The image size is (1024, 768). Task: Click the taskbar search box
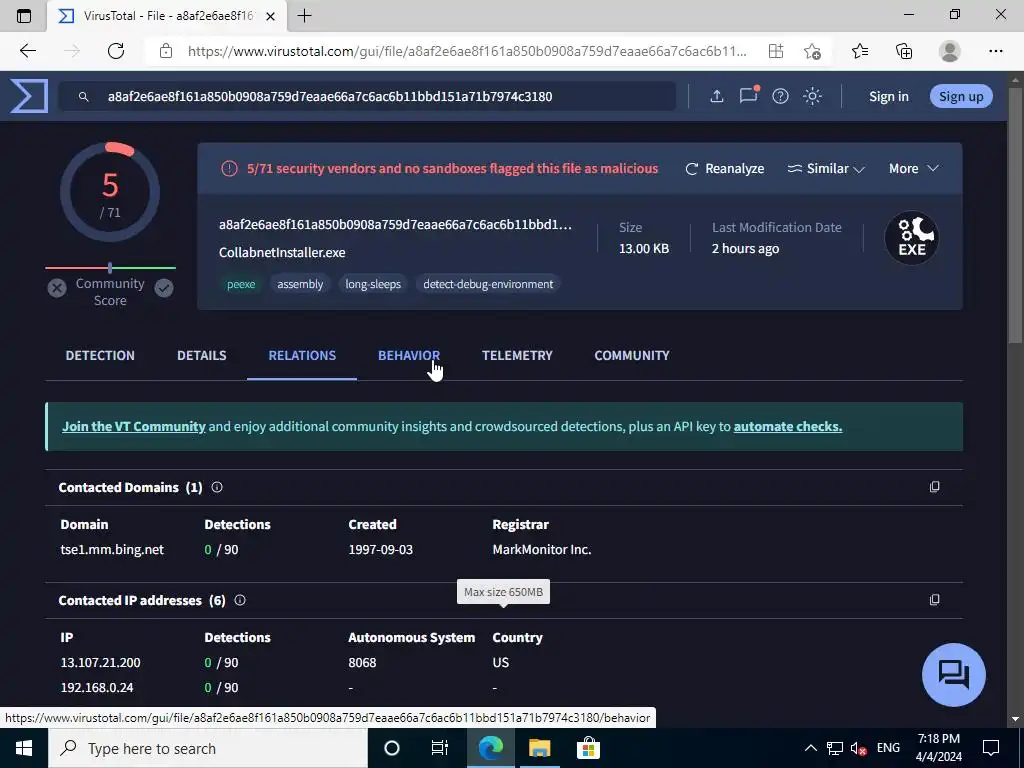click(208, 748)
